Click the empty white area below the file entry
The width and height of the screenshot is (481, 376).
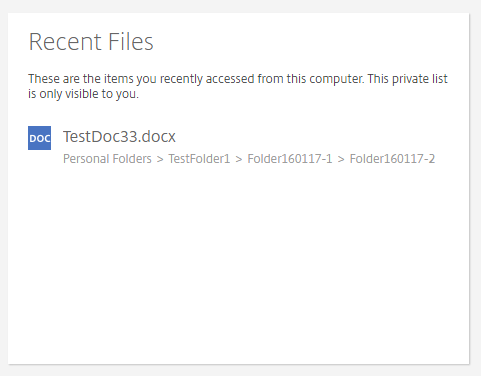tap(238, 263)
